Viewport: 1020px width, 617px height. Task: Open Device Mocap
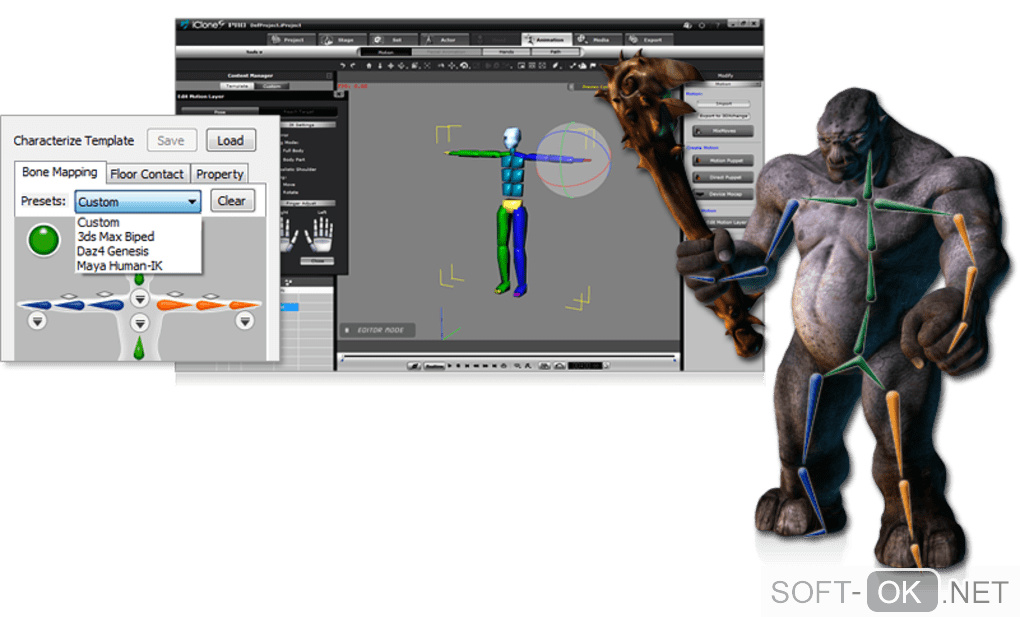tap(723, 194)
